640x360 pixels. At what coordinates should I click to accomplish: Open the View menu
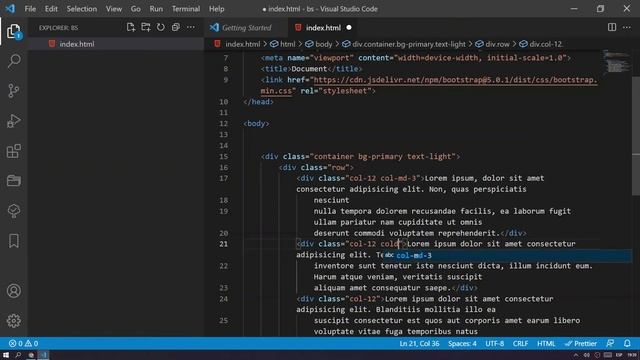(x=114, y=9)
